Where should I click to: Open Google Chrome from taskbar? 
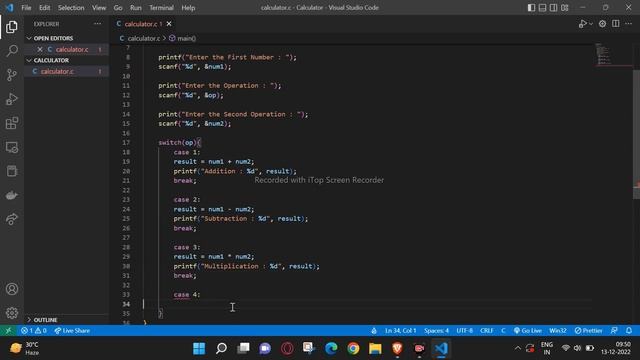pos(353,348)
